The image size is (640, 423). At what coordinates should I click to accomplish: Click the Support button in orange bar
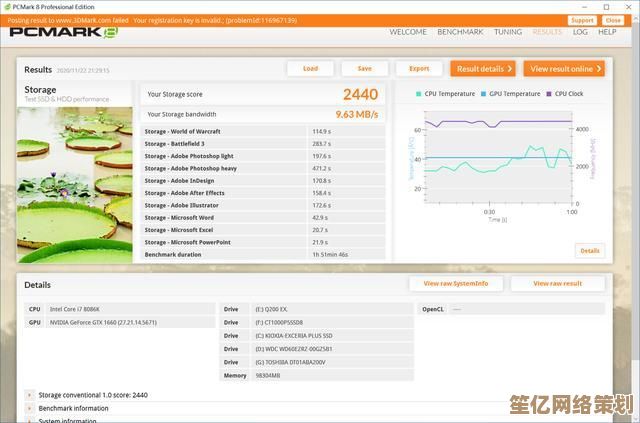coord(582,20)
